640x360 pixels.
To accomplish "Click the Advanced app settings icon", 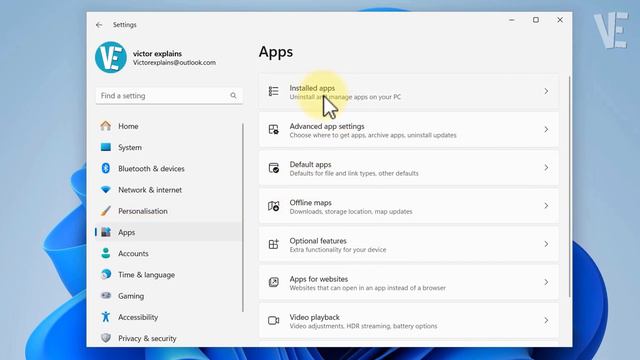I will pos(273,129).
